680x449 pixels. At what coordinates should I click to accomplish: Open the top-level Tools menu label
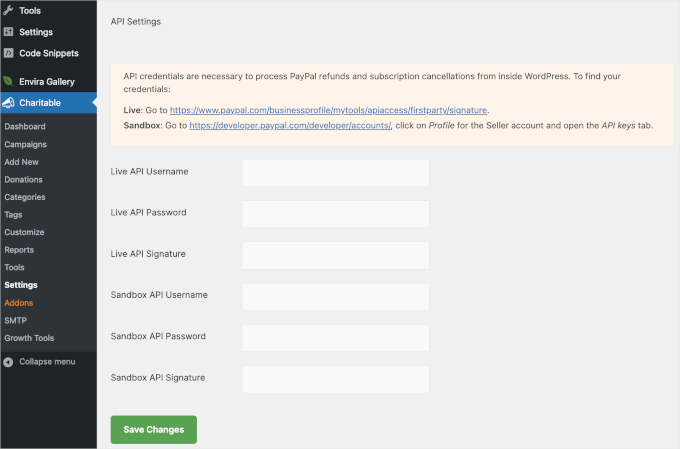[x=30, y=10]
